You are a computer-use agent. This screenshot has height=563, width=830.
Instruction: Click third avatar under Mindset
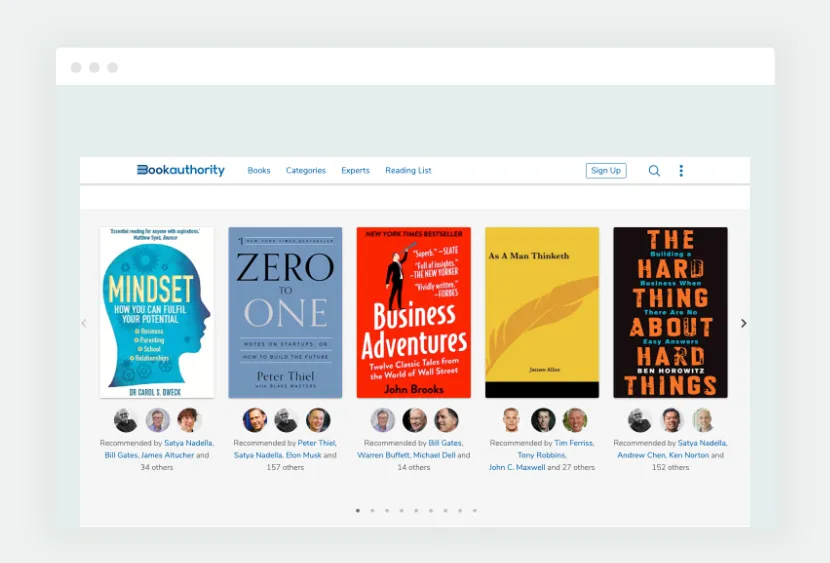coord(189,420)
